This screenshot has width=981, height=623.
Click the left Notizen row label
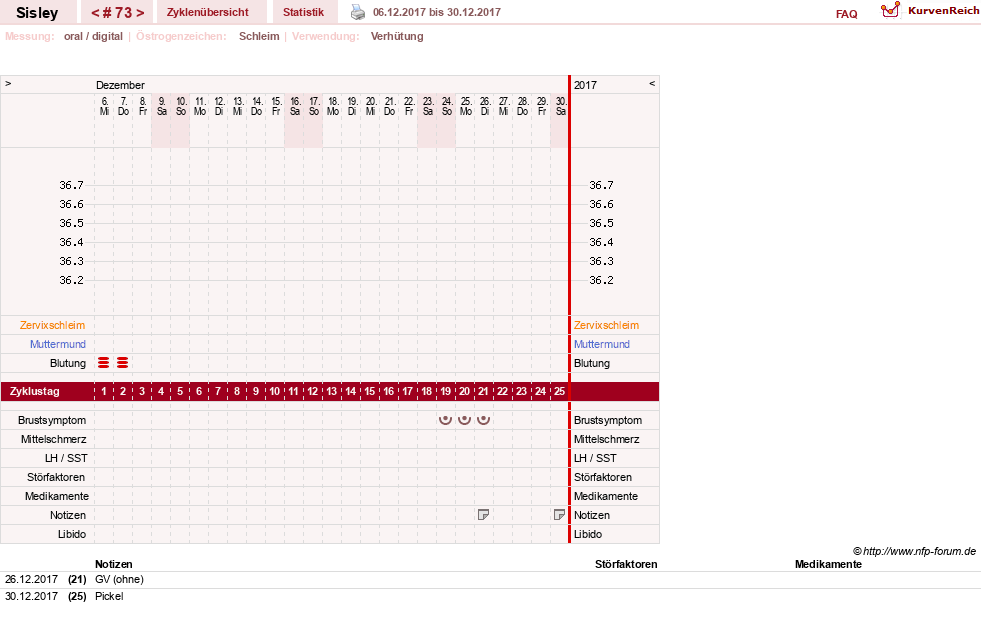point(68,515)
